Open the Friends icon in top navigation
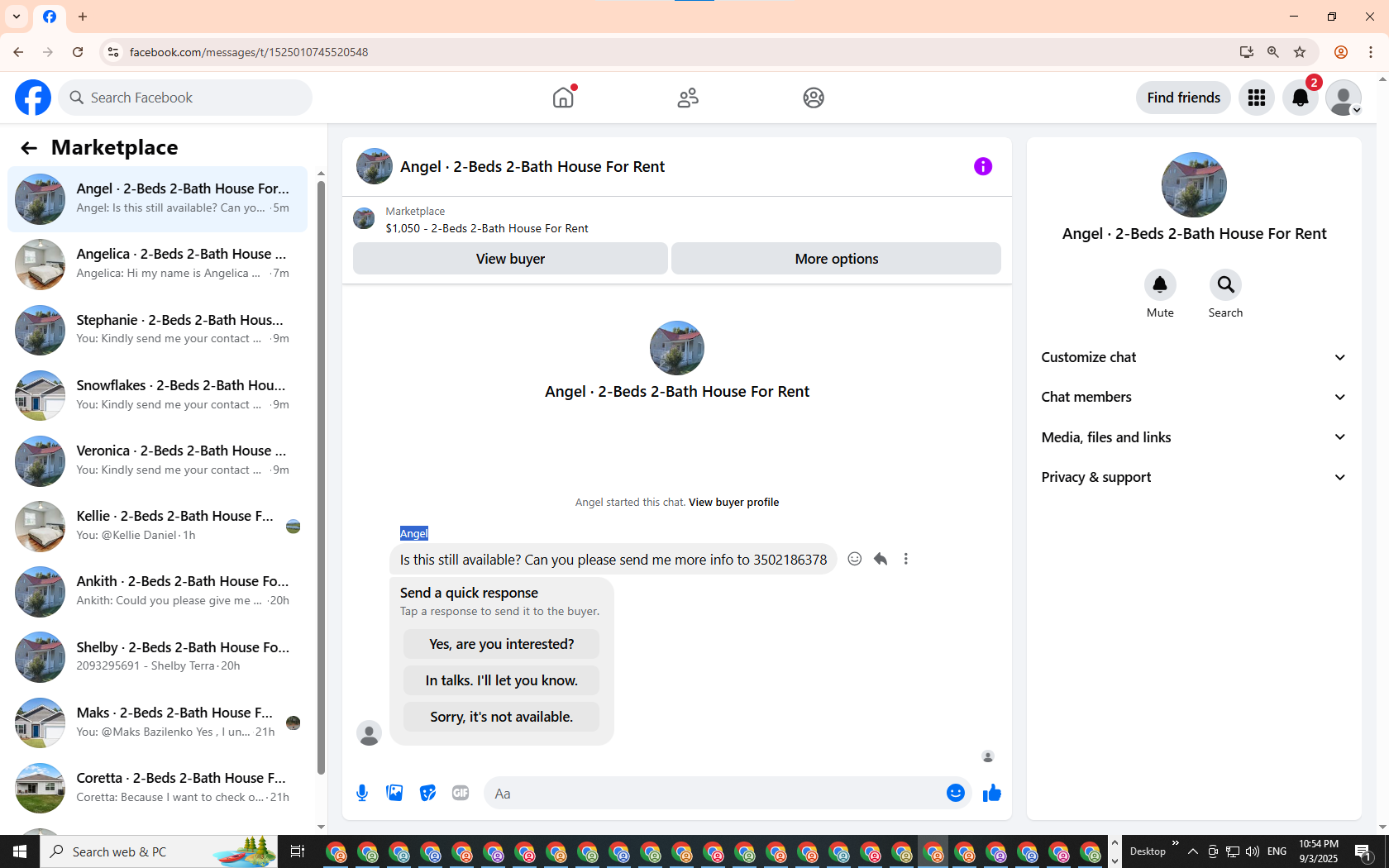1389x868 pixels. pyautogui.click(x=688, y=98)
